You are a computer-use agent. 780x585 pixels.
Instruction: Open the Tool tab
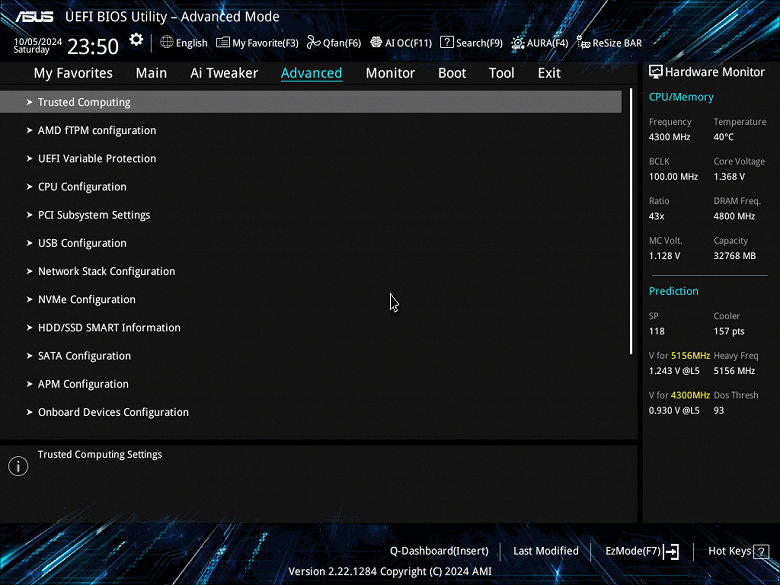point(501,73)
